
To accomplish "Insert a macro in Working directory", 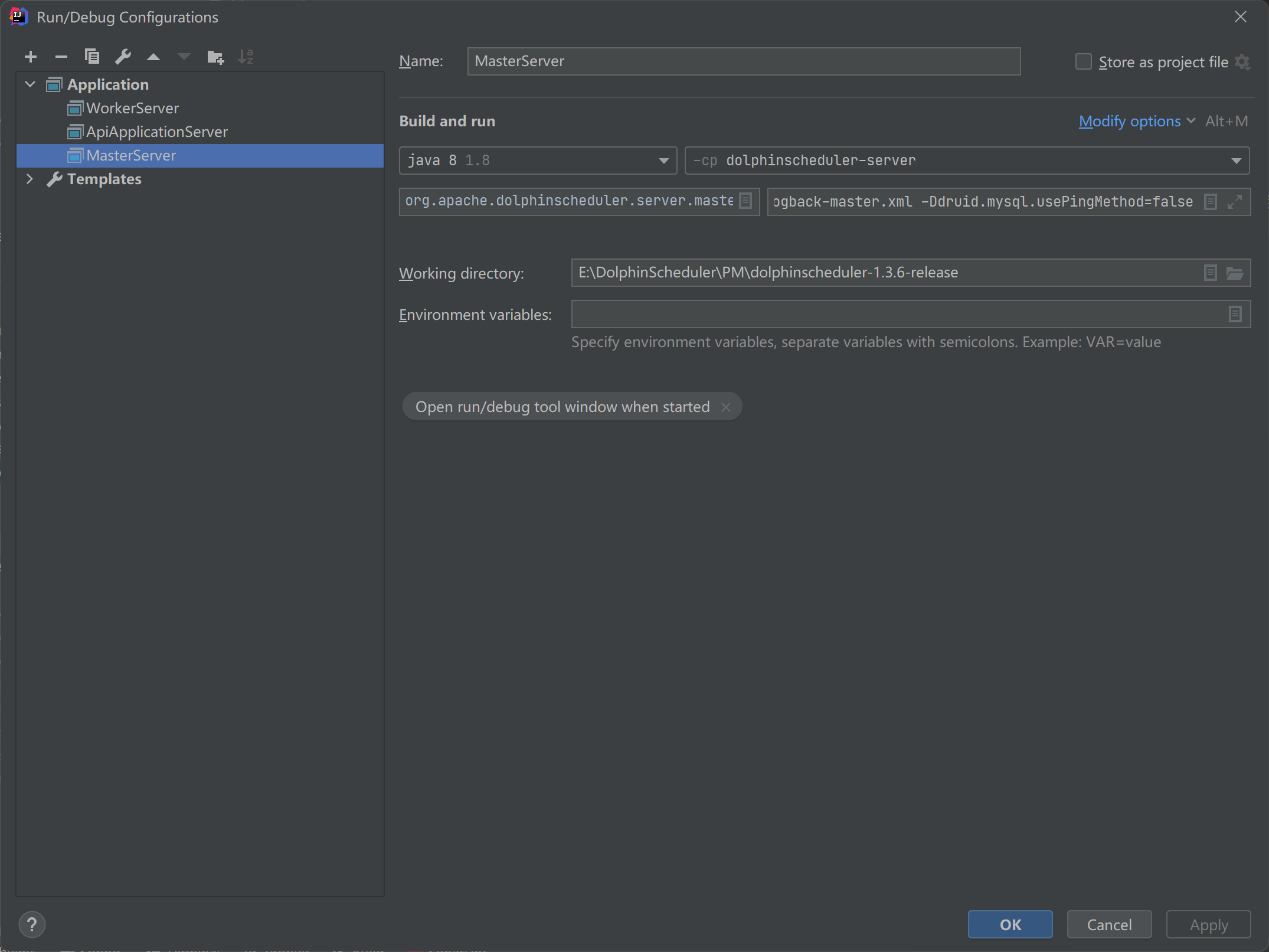I will pyautogui.click(x=1211, y=273).
